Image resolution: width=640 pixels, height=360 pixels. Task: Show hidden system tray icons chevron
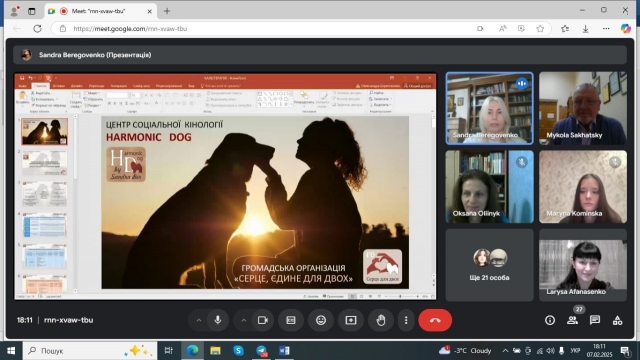click(505, 351)
